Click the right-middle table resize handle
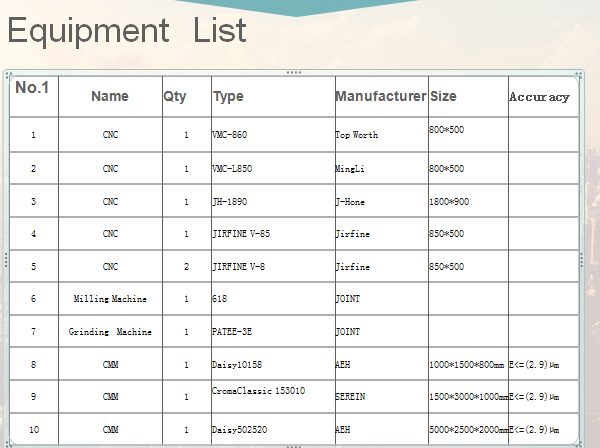The image size is (600, 448). (x=581, y=258)
